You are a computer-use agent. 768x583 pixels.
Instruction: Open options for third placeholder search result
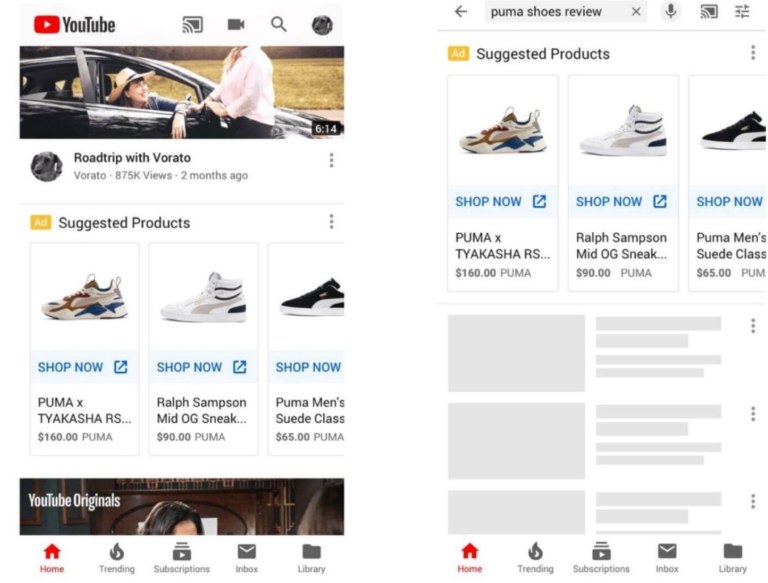point(753,501)
